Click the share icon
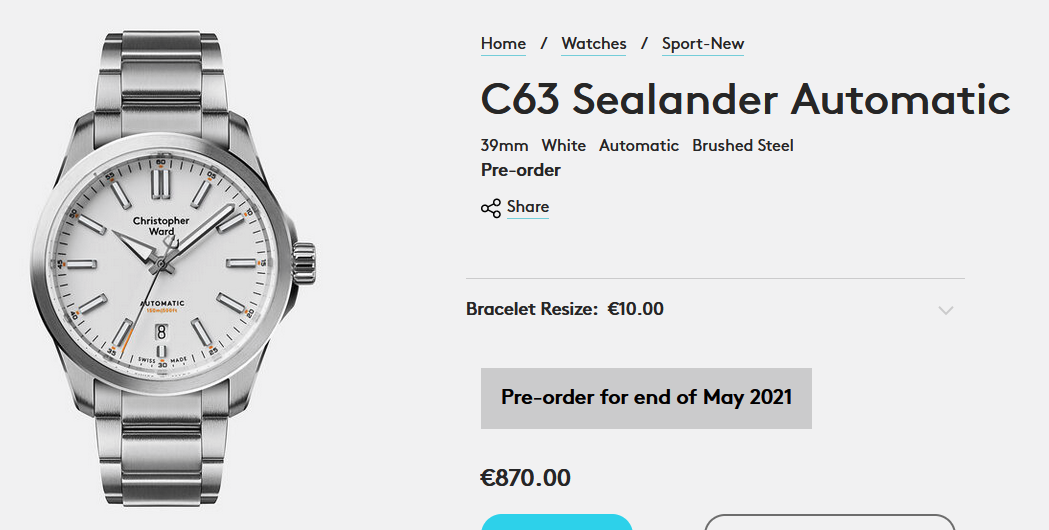This screenshot has height=530, width=1049. tap(490, 208)
